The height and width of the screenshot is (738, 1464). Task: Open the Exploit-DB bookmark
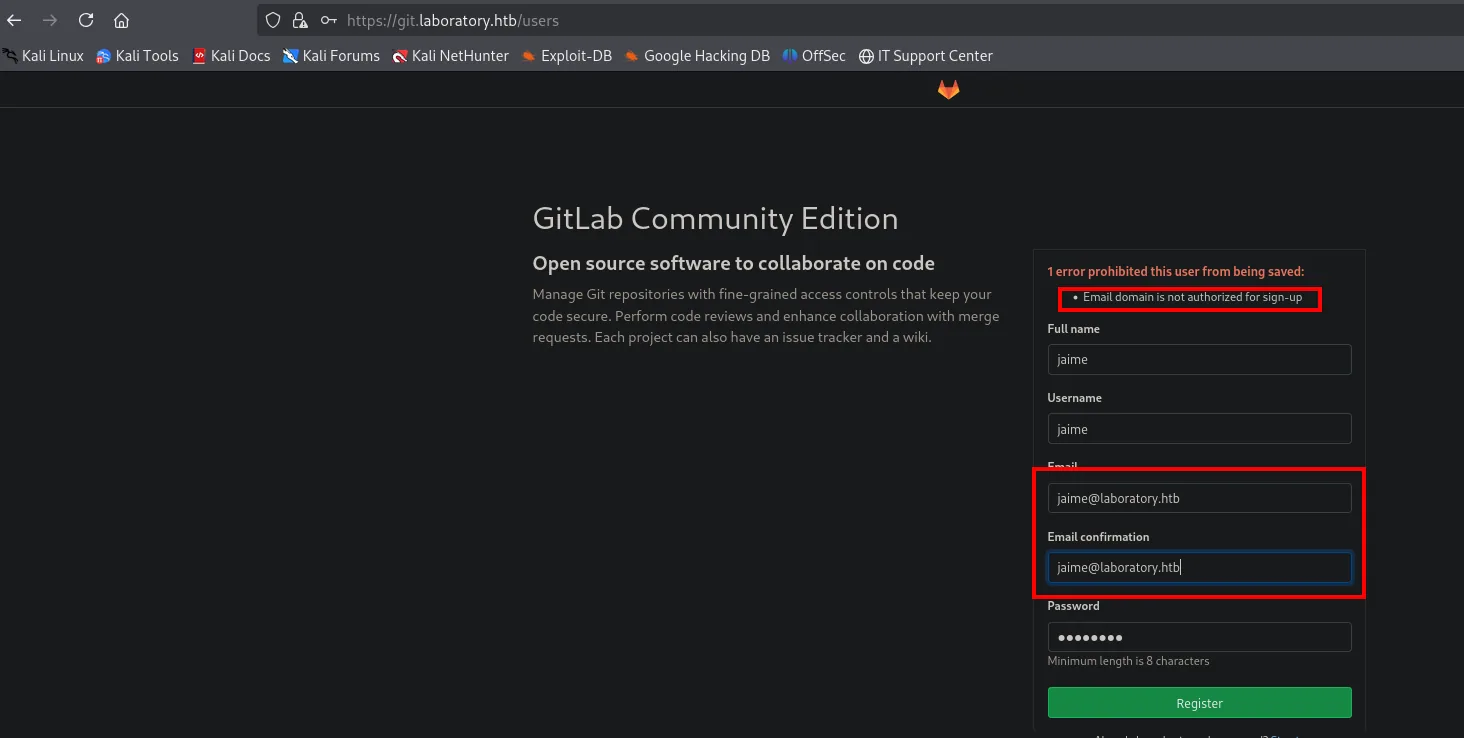click(566, 56)
